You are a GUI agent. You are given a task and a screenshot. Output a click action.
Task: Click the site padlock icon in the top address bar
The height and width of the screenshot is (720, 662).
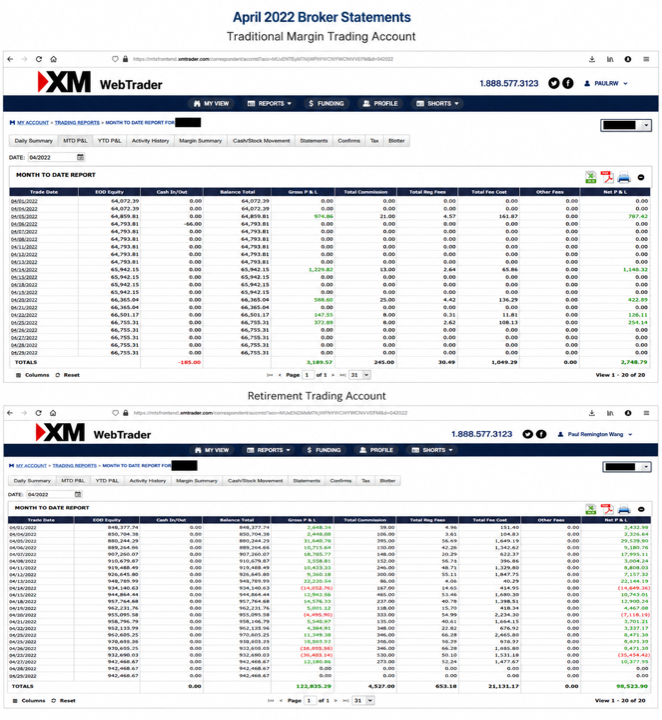point(125,59)
